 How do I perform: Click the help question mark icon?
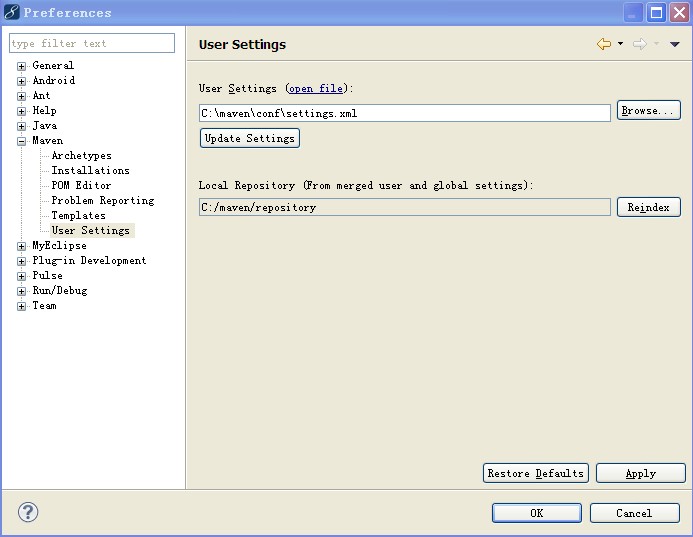tap(28, 512)
